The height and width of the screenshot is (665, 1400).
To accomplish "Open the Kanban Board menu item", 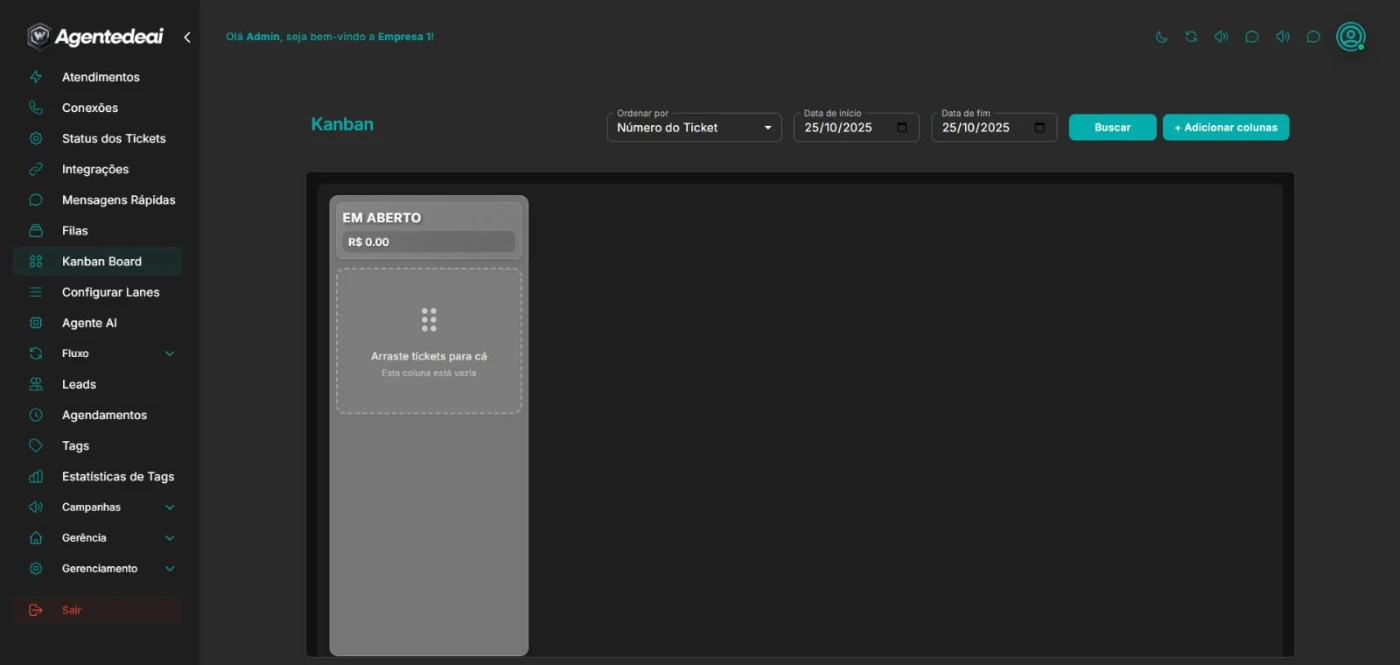I will [97, 261].
